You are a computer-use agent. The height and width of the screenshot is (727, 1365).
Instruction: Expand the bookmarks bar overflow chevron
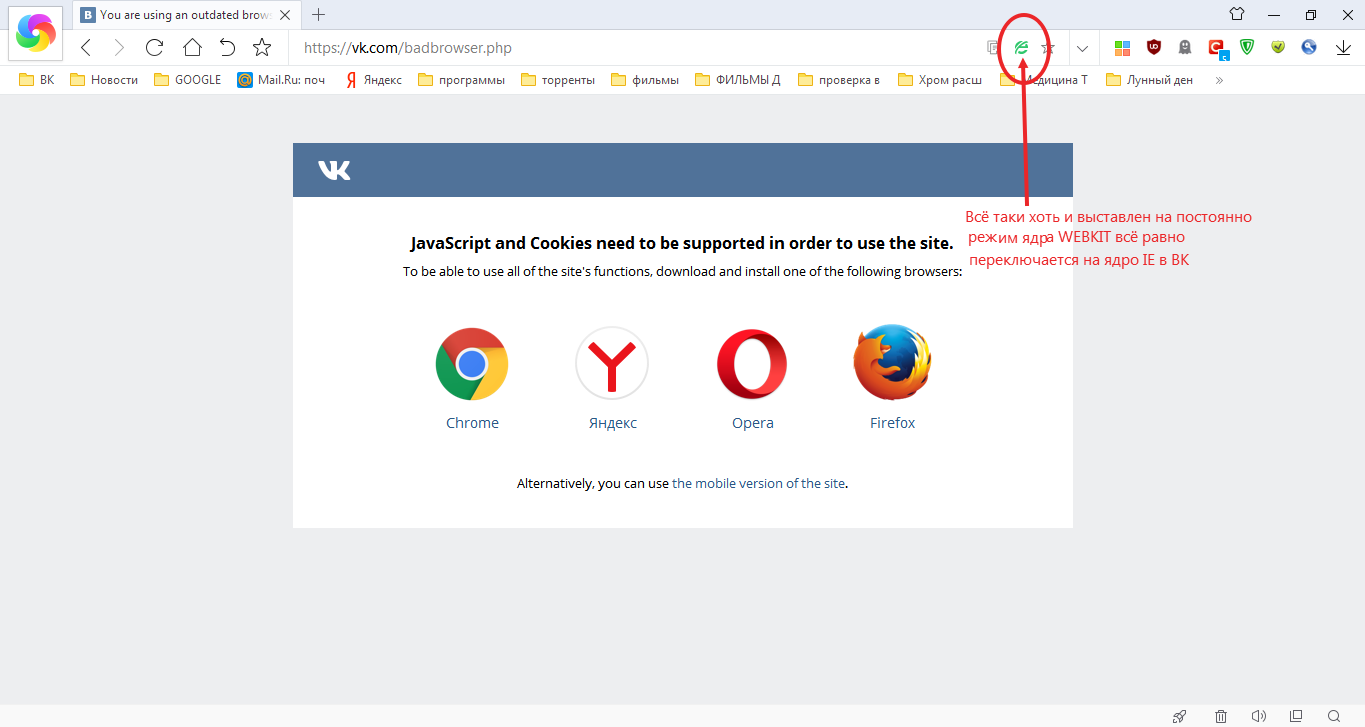pyautogui.click(x=1219, y=80)
